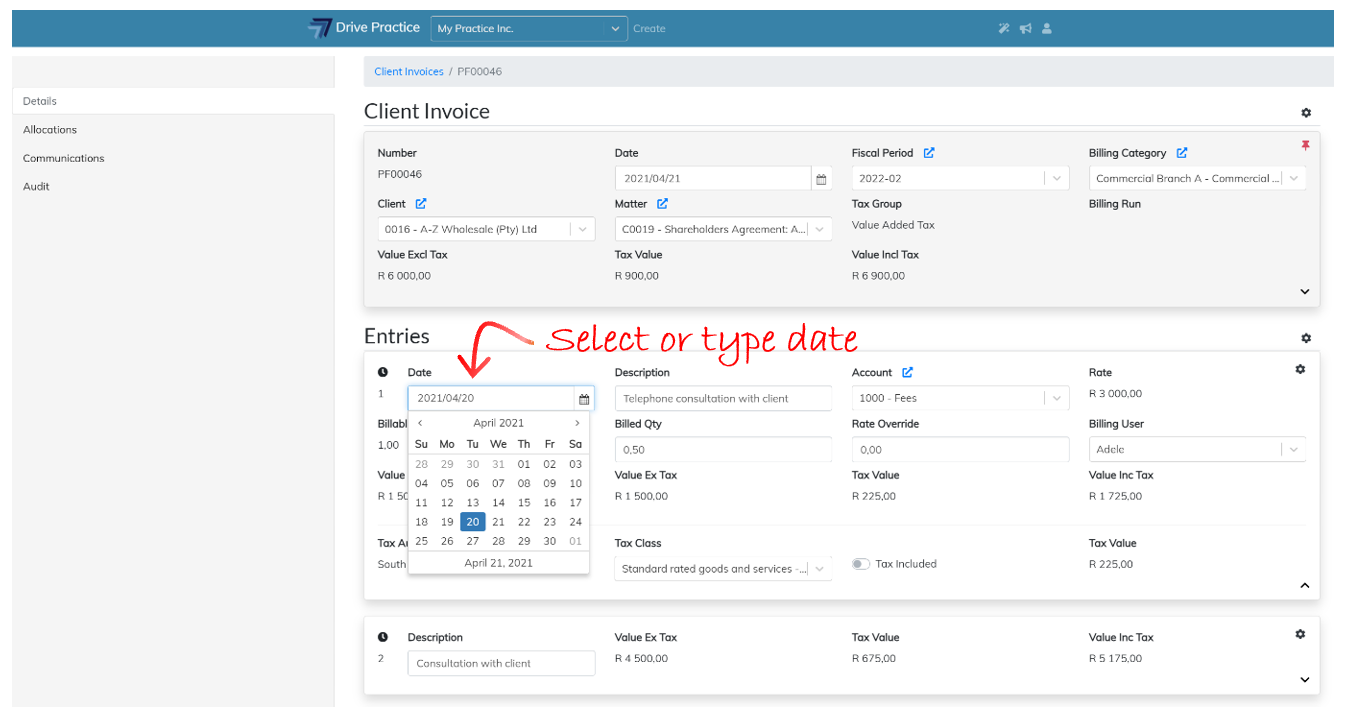Open external link icon next to Matter
This screenshot has height=720, width=1356.
click(662, 204)
